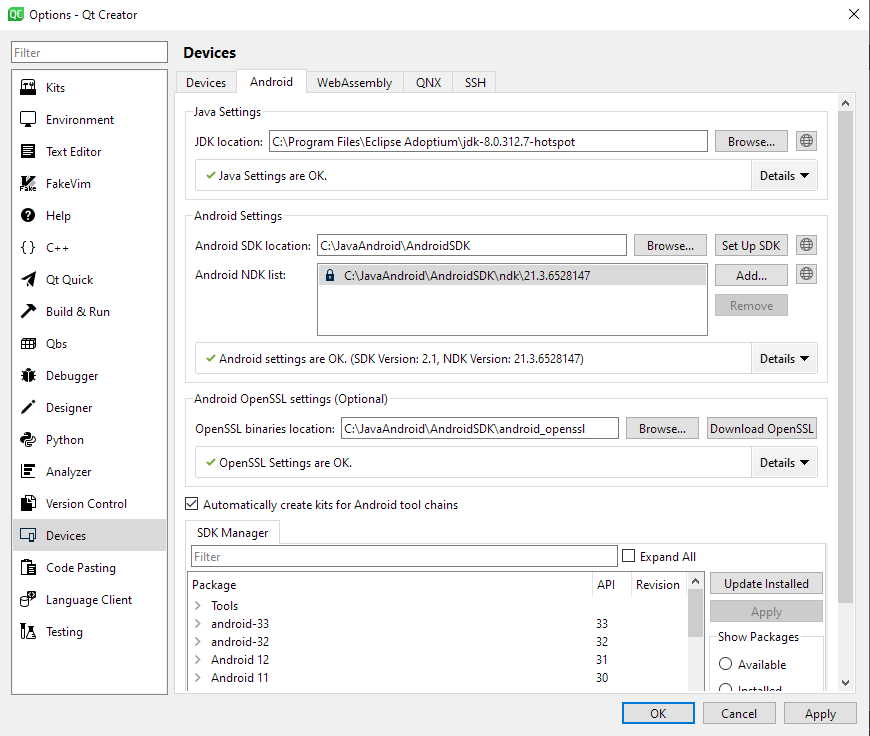Expand the android-33 package tree node
The image size is (870, 736).
[x=197, y=624]
